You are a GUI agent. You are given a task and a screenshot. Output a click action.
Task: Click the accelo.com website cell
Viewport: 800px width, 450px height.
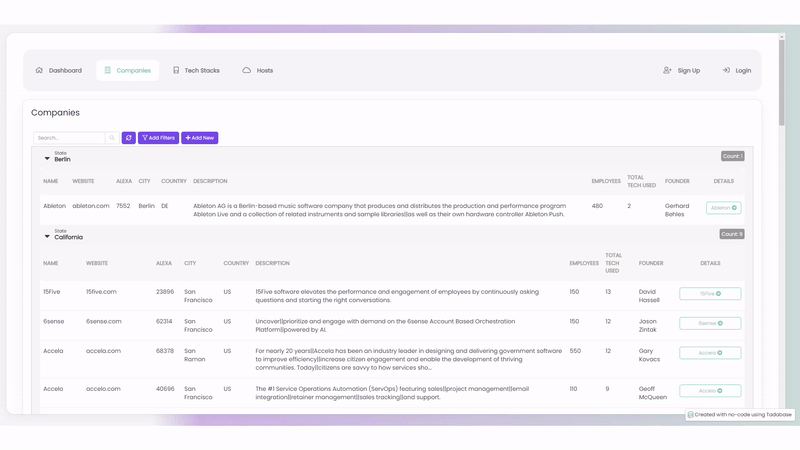click(103, 389)
